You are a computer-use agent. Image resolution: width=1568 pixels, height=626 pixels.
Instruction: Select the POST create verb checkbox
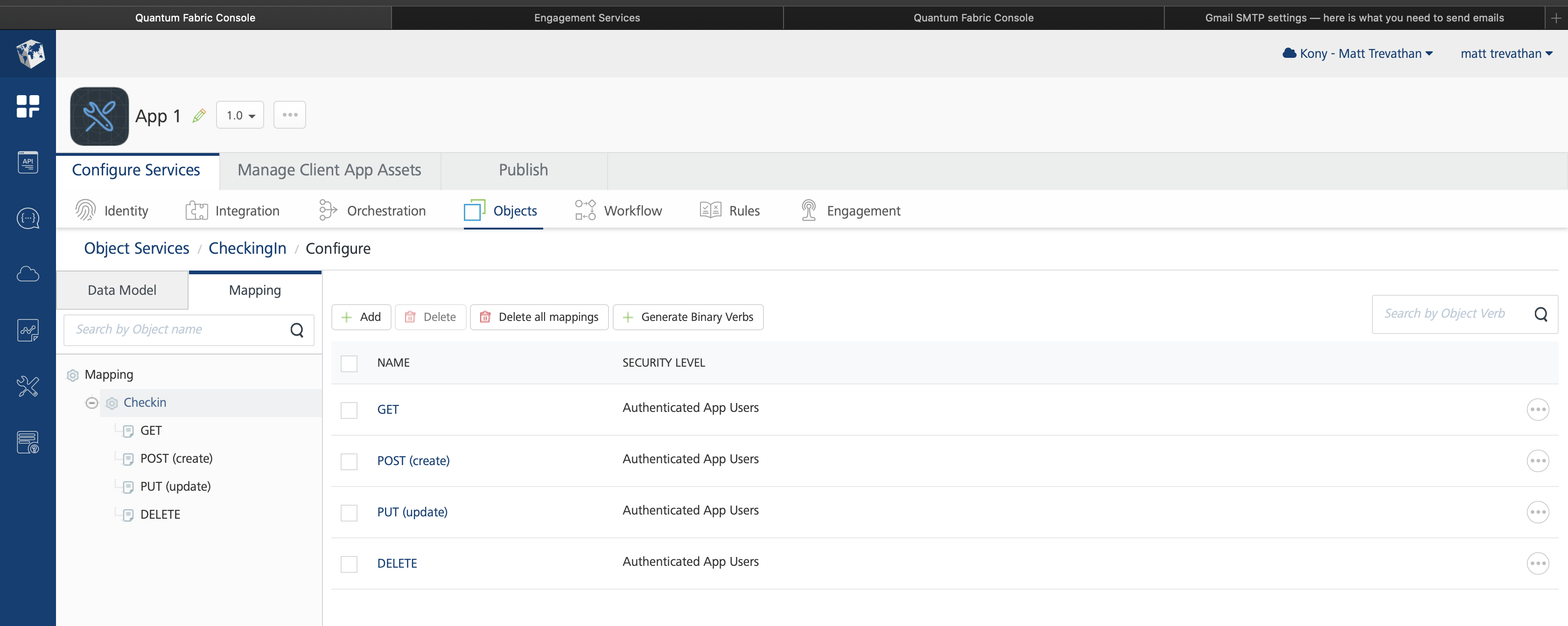pyautogui.click(x=349, y=461)
